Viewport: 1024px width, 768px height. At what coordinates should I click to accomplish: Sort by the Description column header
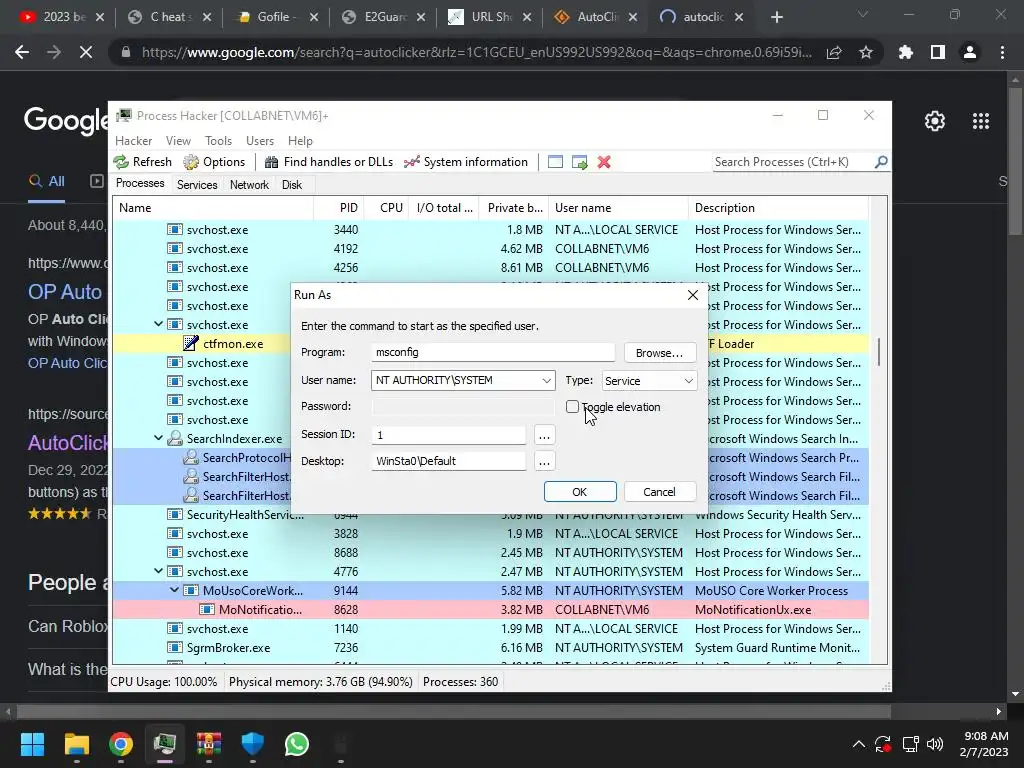click(778, 208)
